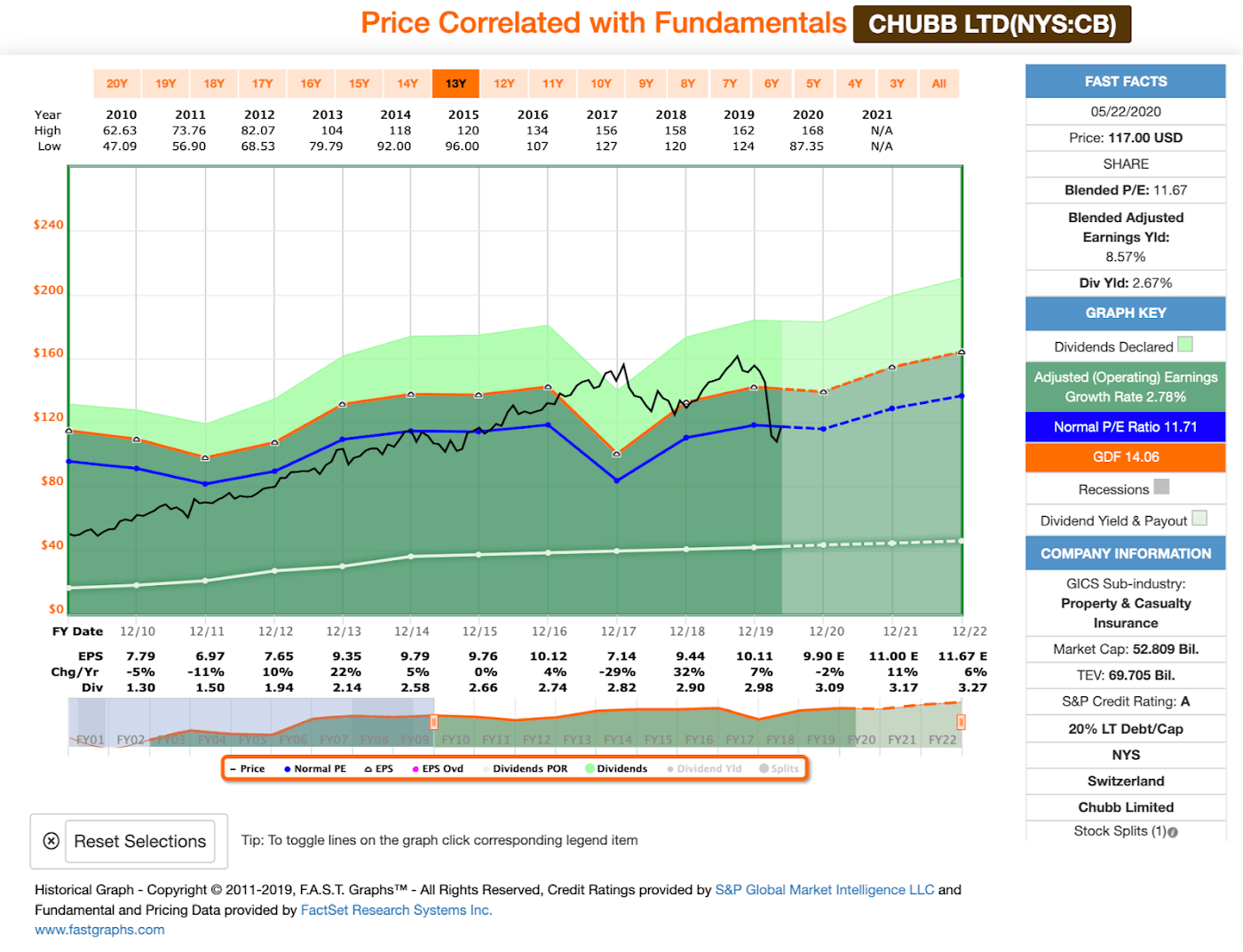
Task: Switch to the 6Y range tab
Action: click(772, 83)
